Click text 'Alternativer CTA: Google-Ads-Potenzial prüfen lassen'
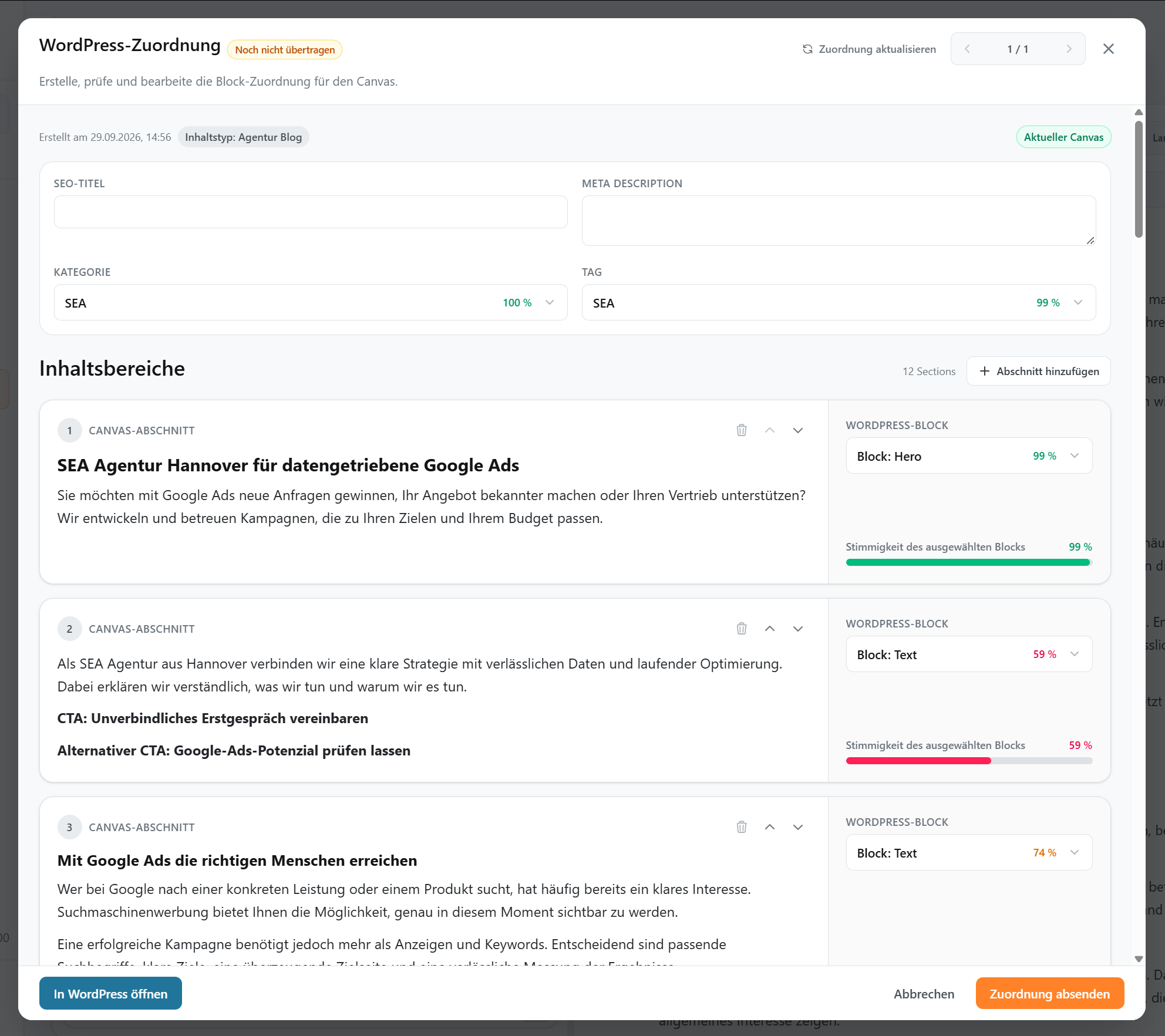The image size is (1165, 1036). coord(234,751)
